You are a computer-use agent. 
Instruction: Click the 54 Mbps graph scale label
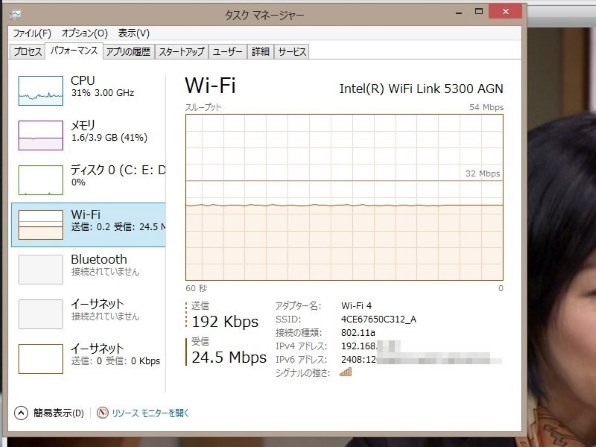(486, 107)
